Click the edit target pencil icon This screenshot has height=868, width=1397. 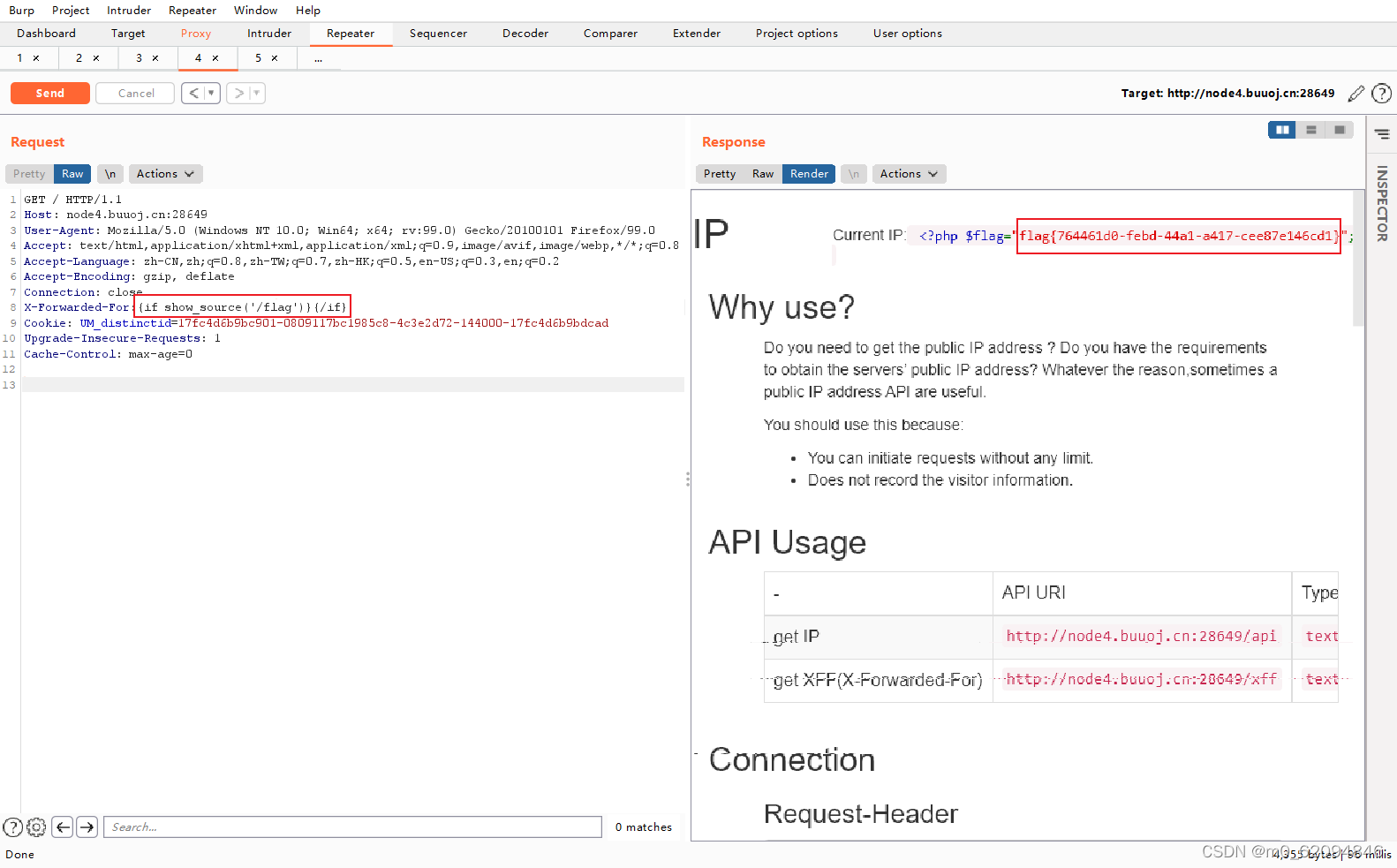coord(1356,94)
